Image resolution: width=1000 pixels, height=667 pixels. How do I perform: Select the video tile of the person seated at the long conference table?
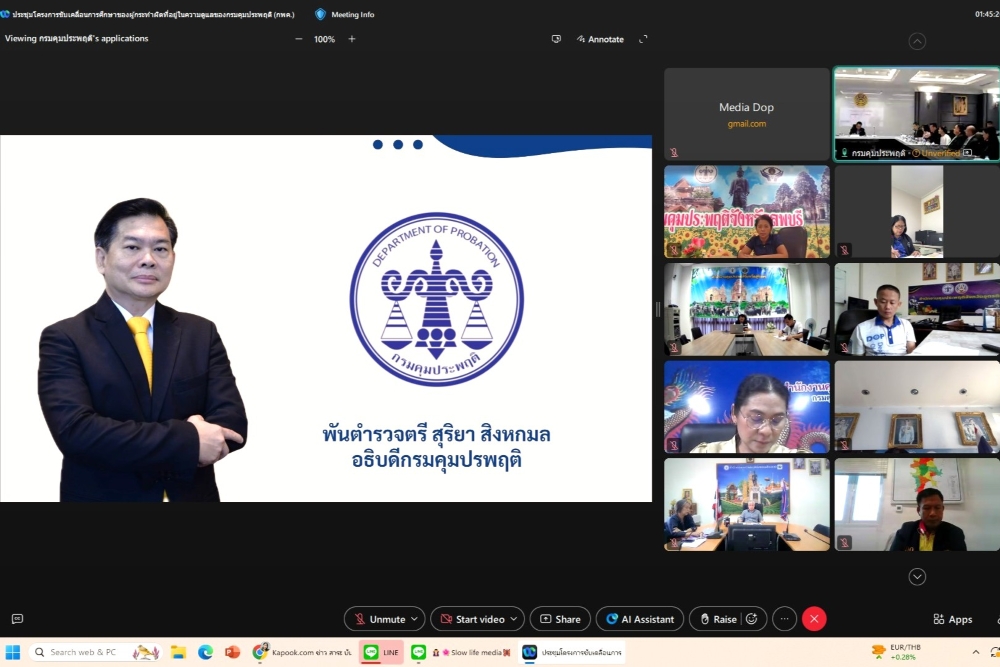(x=747, y=309)
